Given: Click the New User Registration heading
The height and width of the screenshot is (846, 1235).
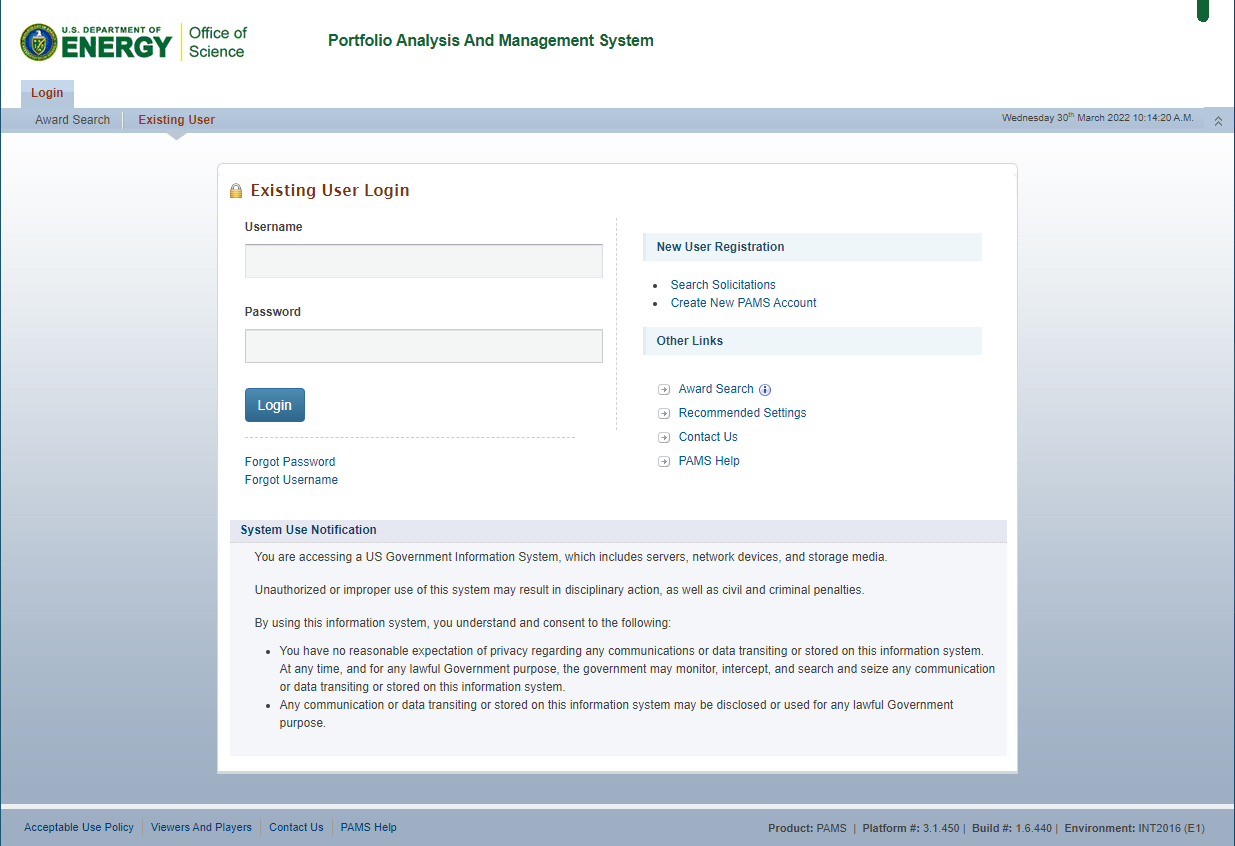Looking at the screenshot, I should pyautogui.click(x=721, y=247).
